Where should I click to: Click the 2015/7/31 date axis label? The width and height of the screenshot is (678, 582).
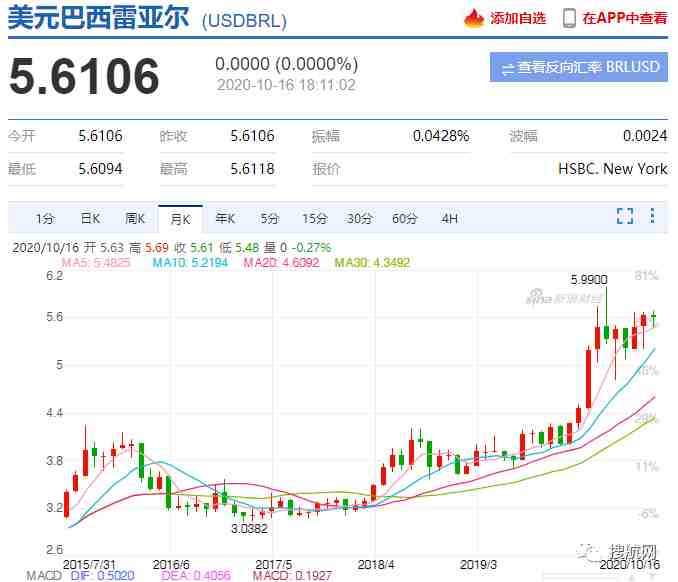pyautogui.click(x=89, y=564)
